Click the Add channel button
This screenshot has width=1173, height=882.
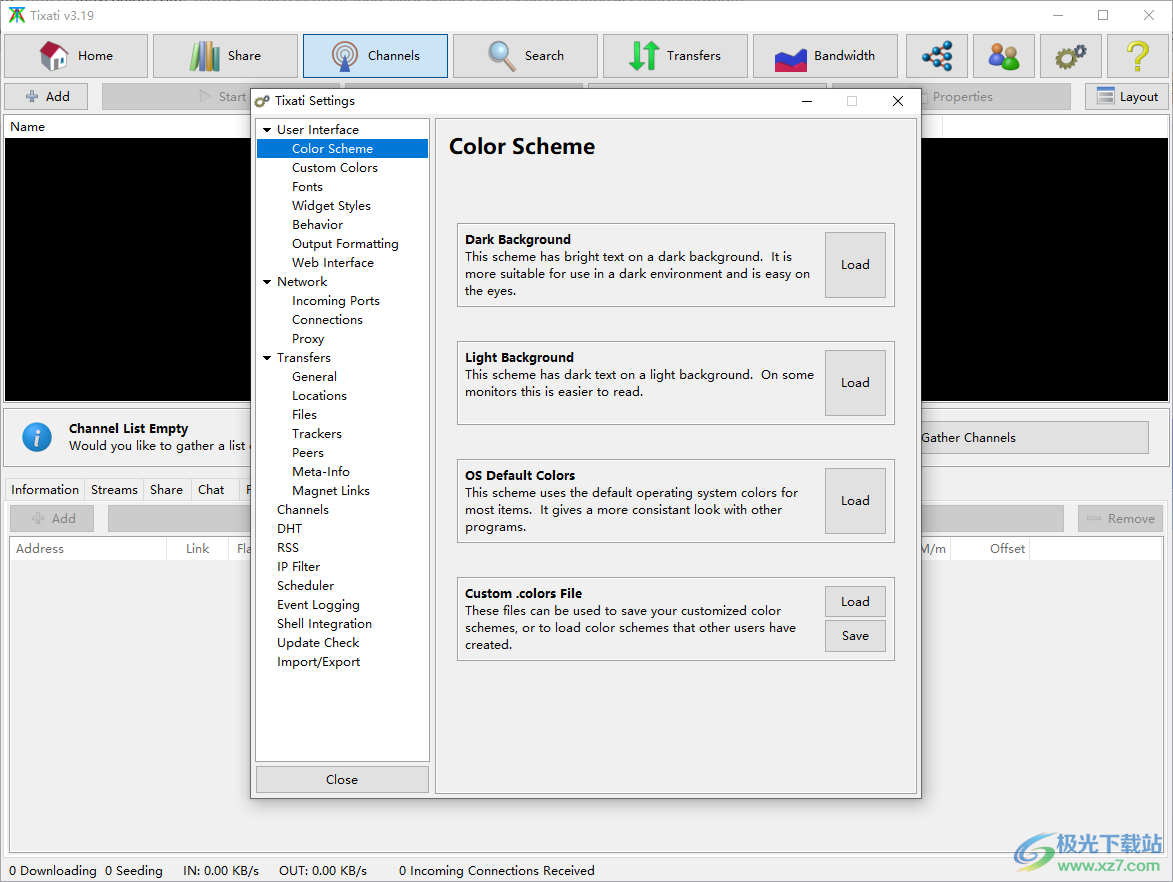point(46,97)
